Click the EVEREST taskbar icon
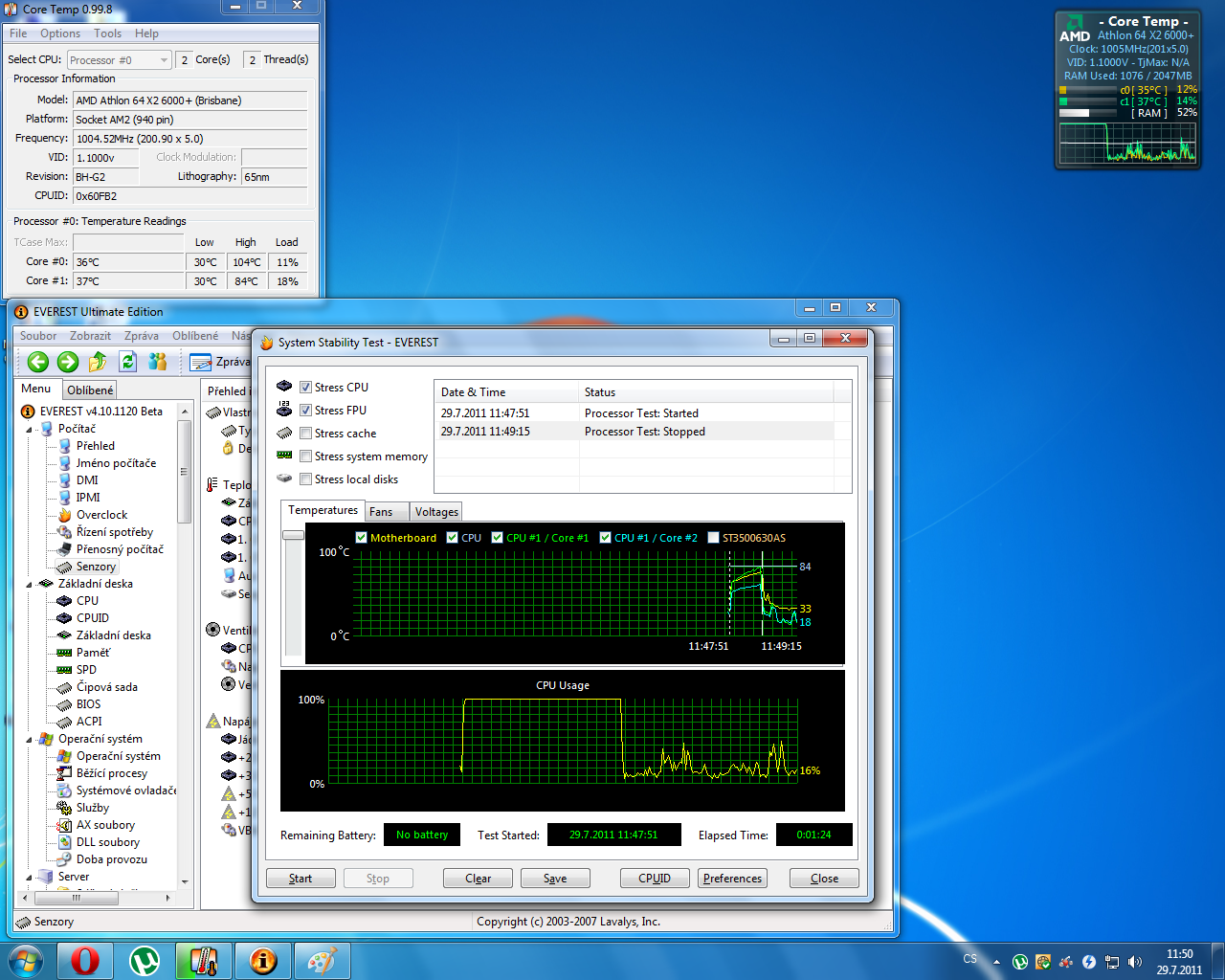The height and width of the screenshot is (980, 1225). pyautogui.click(x=262, y=961)
